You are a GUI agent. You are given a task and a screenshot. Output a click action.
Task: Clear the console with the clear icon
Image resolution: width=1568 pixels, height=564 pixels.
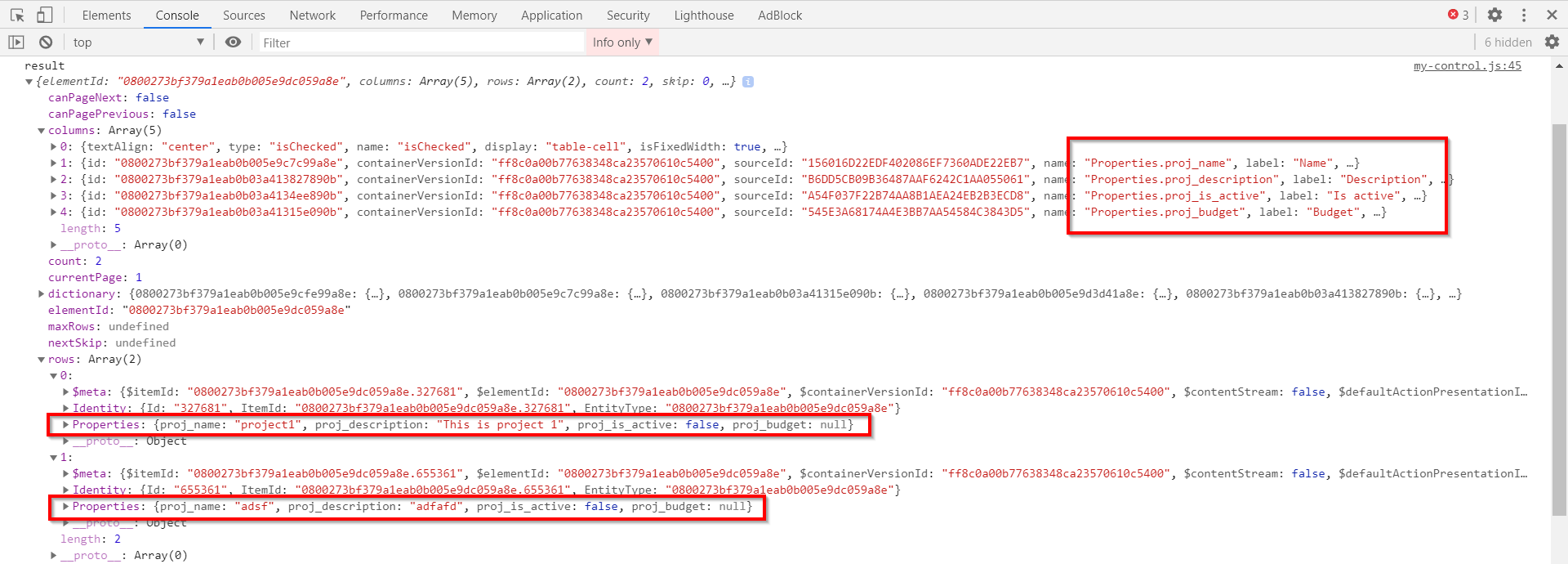click(46, 43)
